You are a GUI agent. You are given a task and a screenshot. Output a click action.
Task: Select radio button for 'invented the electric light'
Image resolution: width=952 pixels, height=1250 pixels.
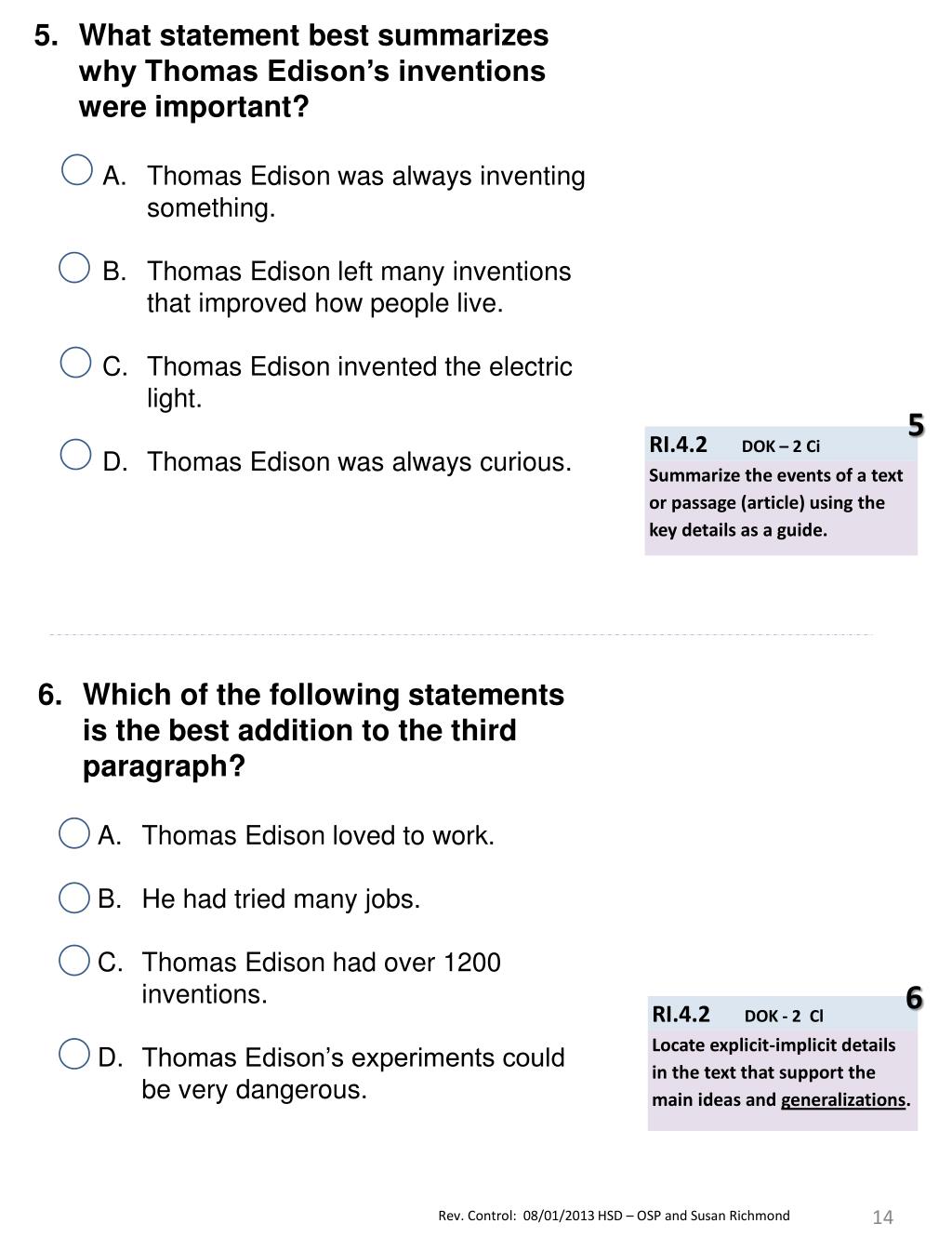pyautogui.click(x=75, y=363)
